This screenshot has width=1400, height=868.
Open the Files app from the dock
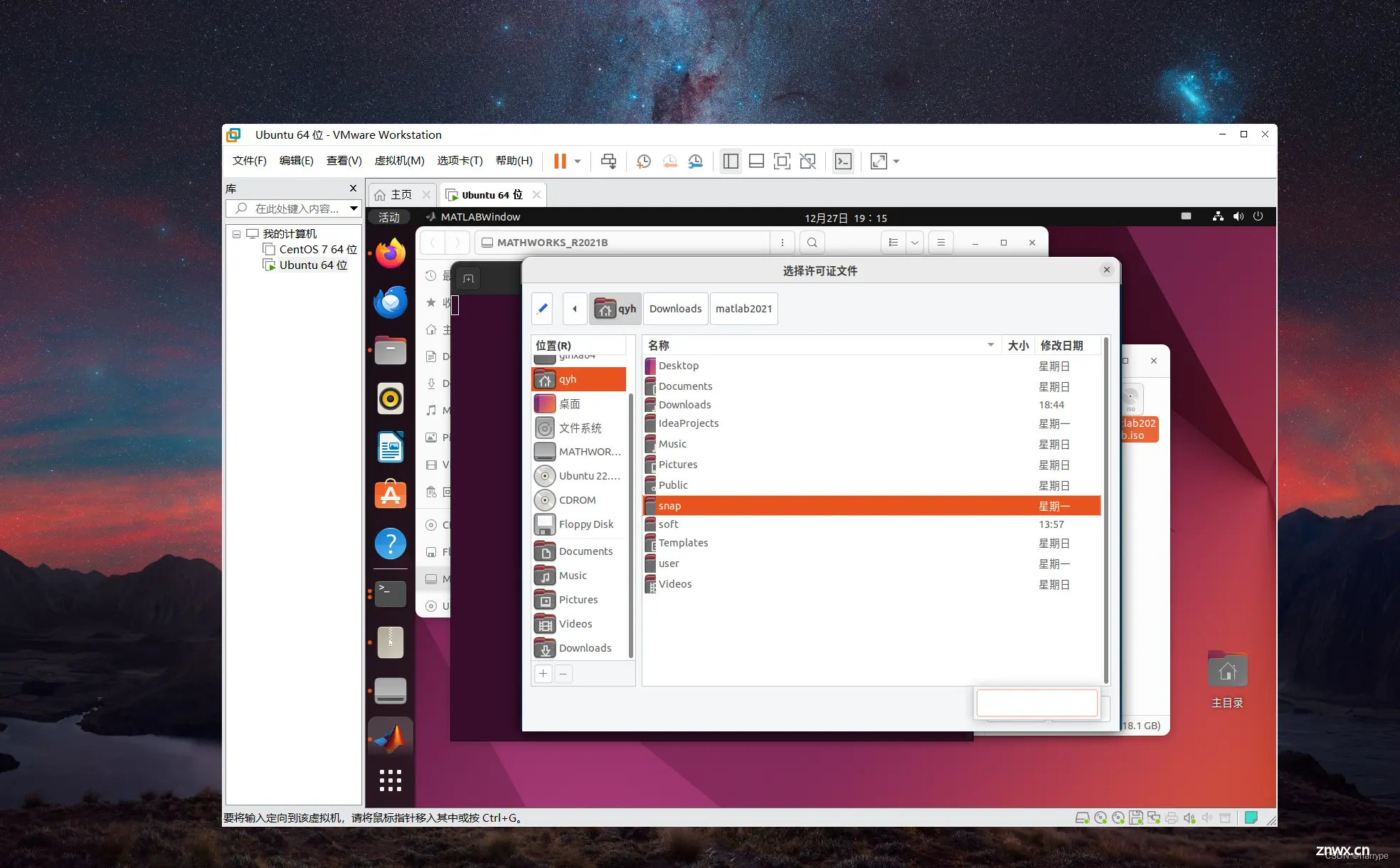click(x=391, y=350)
